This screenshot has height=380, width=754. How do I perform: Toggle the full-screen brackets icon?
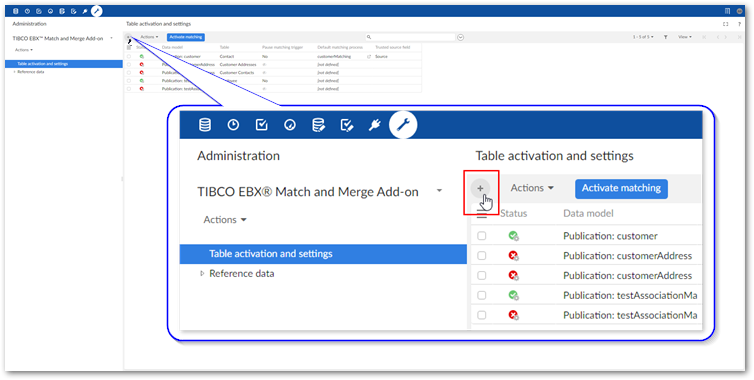pos(726,24)
